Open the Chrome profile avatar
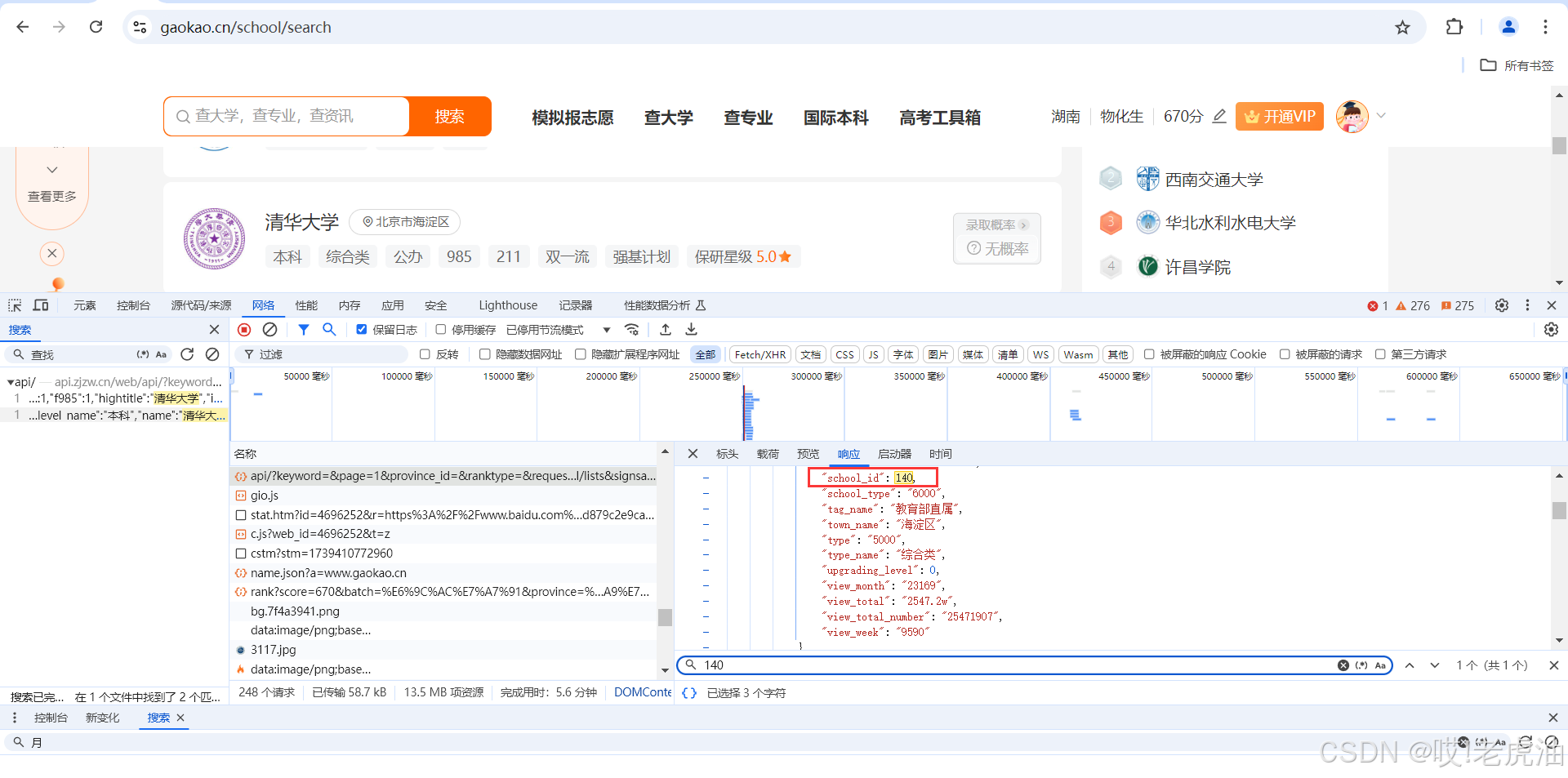1568x778 pixels. (x=1508, y=27)
